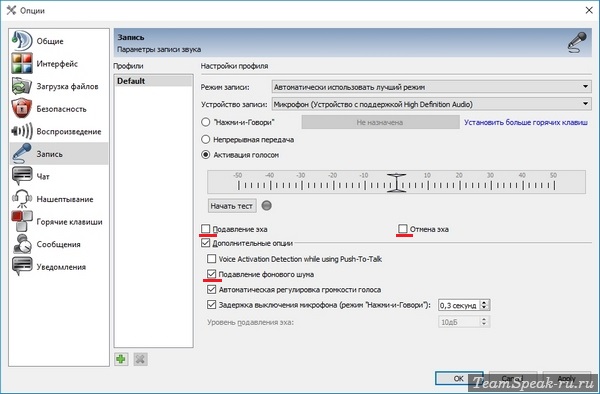Decrease the 0,3 секунд delay value
600x394 pixels.
484,308
